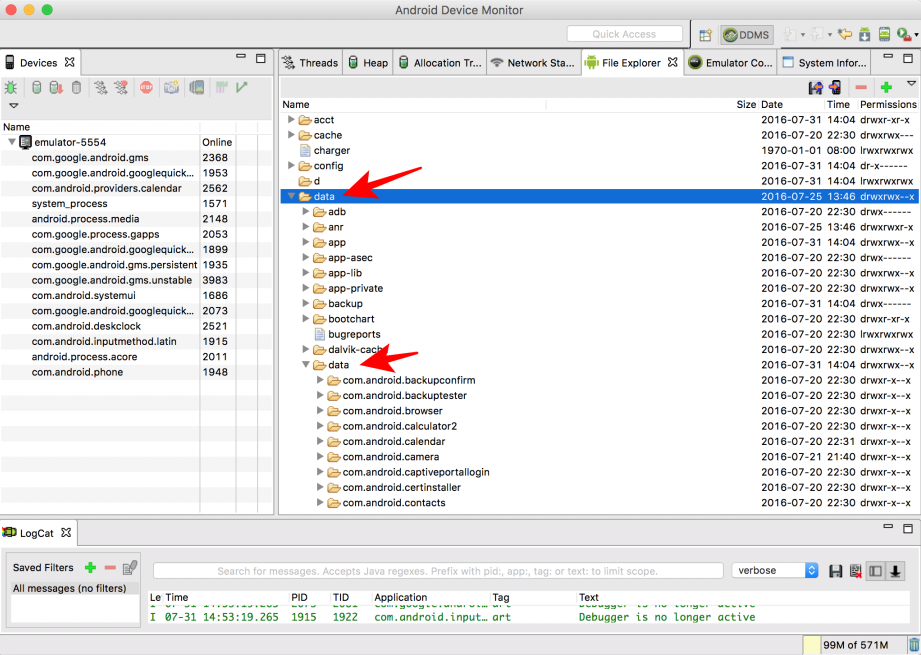Pull a file from the device
Image resolution: width=921 pixels, height=655 pixels.
[815, 88]
